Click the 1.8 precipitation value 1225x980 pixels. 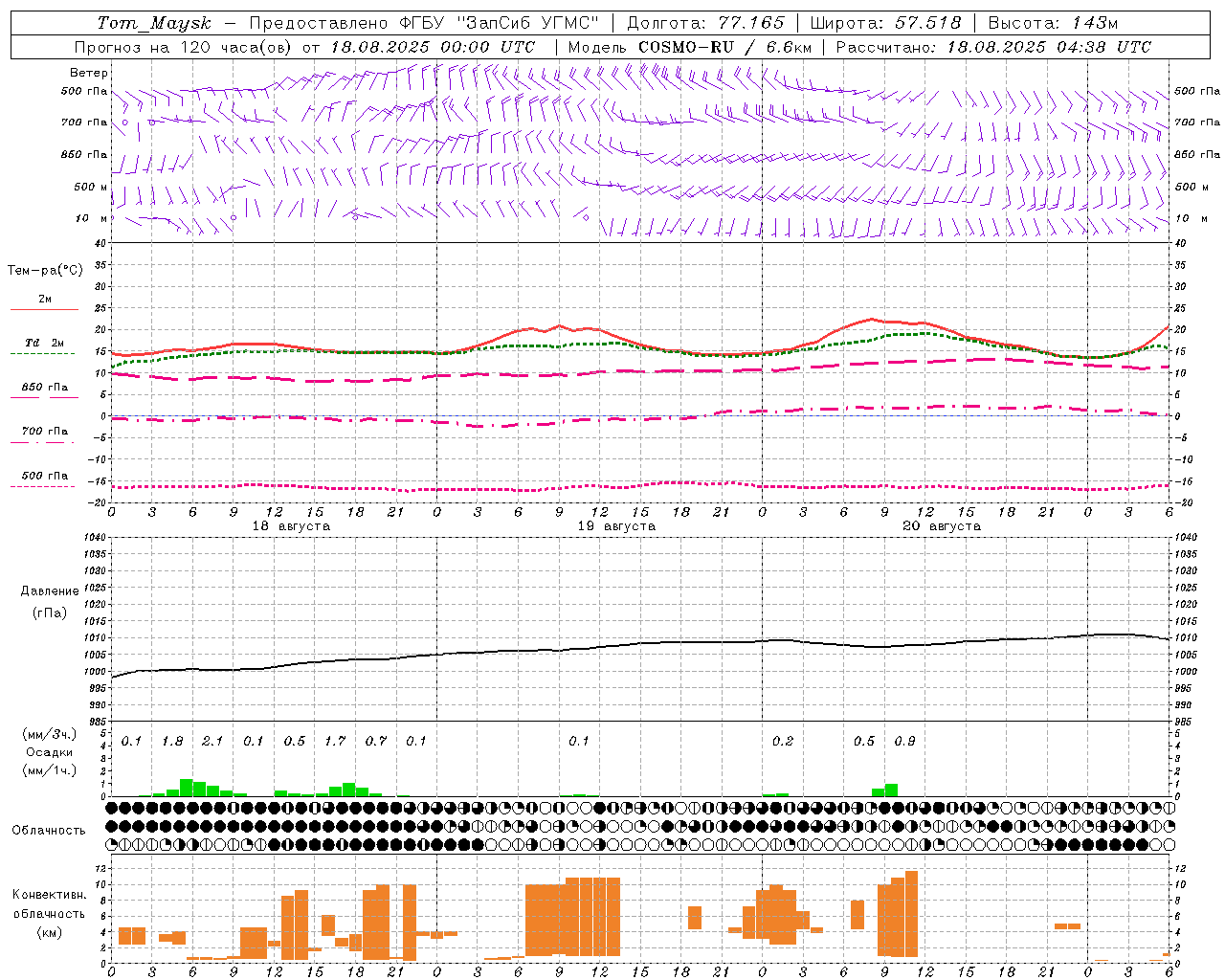click(x=172, y=742)
